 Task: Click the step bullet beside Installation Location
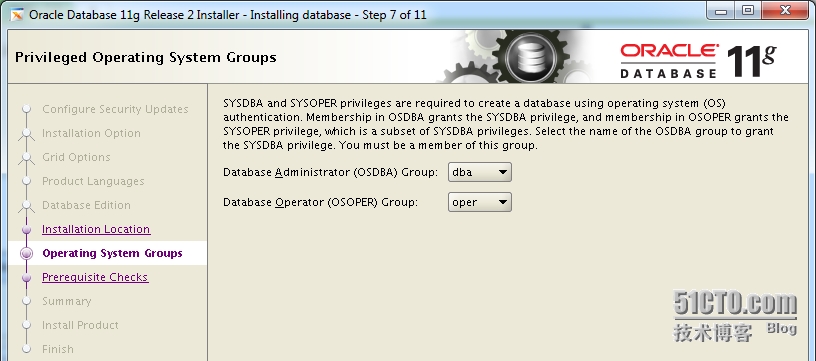pyautogui.click(x=27, y=229)
